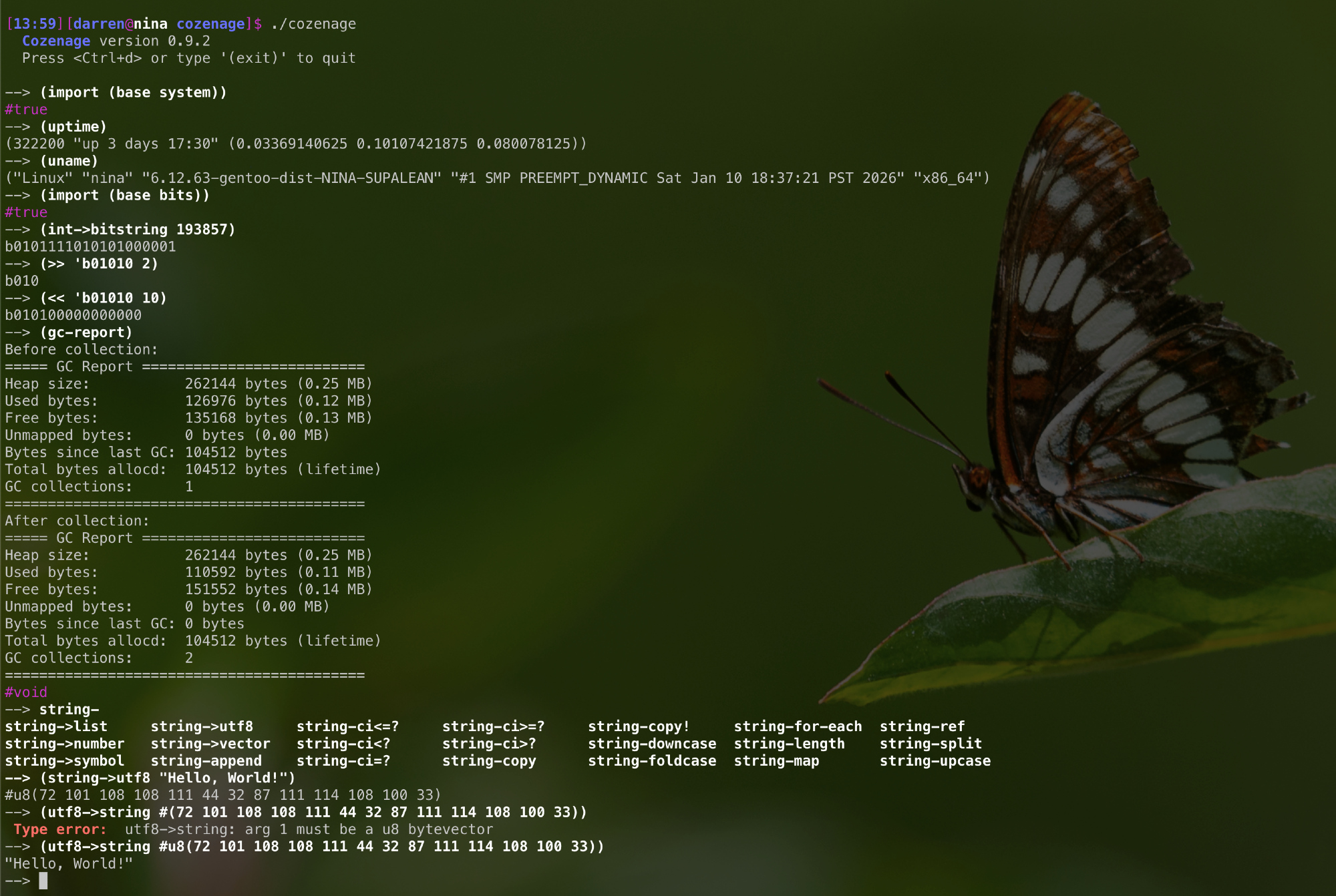Click the (uptime) command line
Viewport: 1336px width, 896px height.
pyautogui.click(x=73, y=127)
